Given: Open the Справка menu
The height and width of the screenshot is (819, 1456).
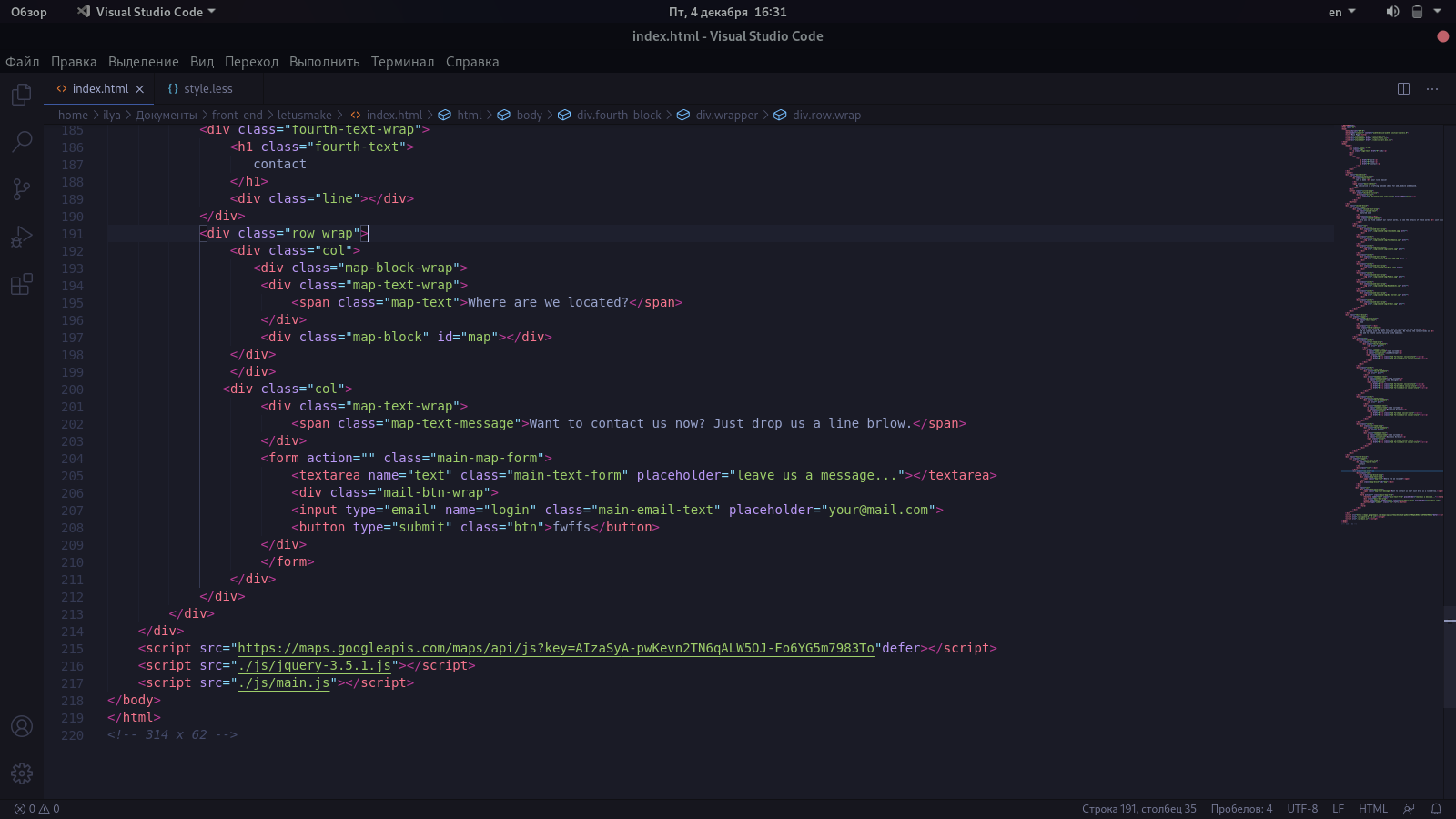Looking at the screenshot, I should pyautogui.click(x=472, y=62).
